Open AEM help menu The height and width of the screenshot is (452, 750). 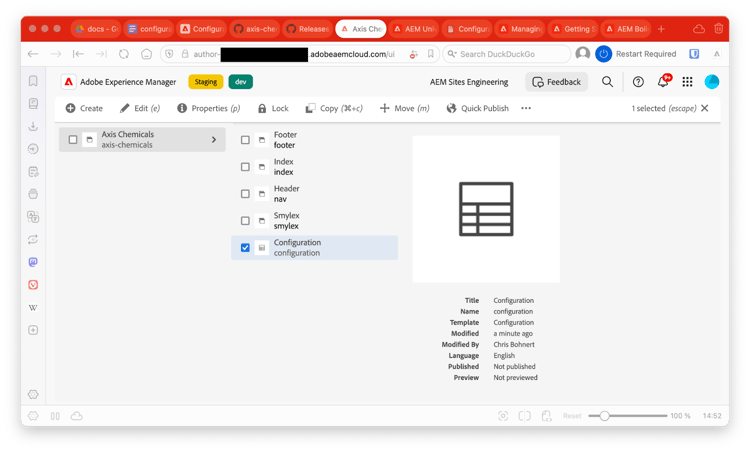pos(638,82)
